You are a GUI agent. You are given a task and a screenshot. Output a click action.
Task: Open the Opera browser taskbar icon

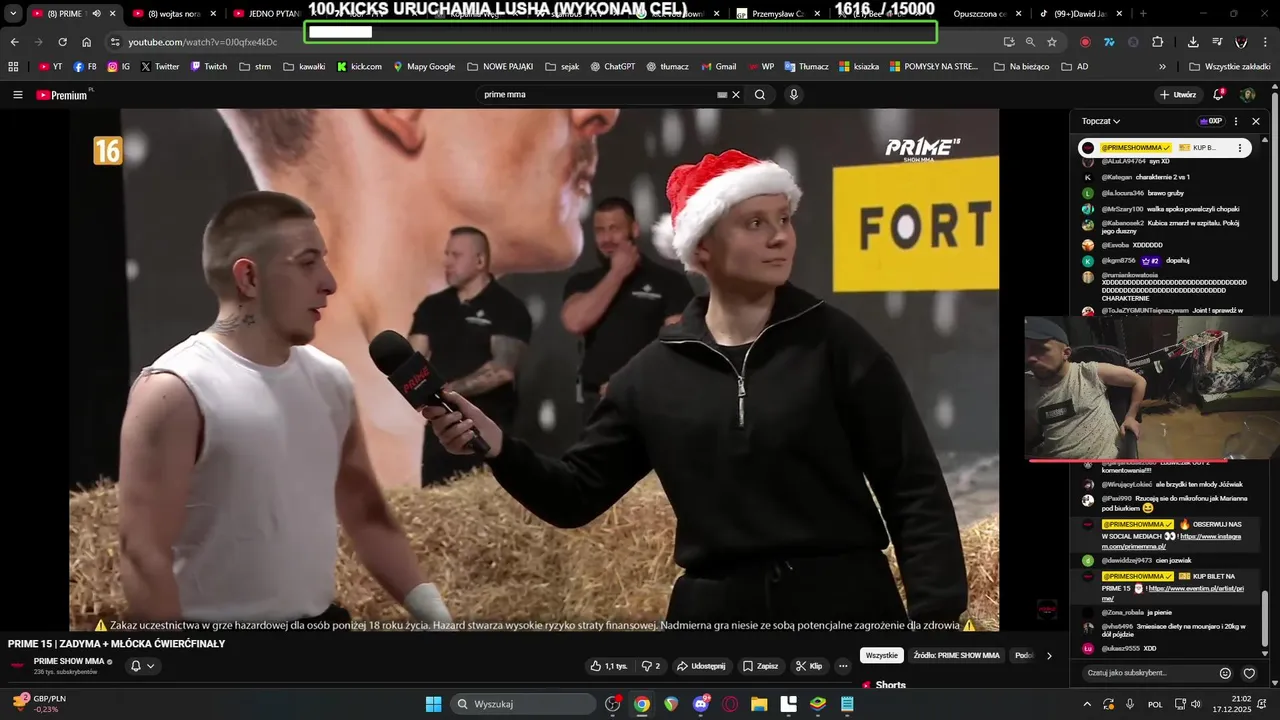pos(730,704)
